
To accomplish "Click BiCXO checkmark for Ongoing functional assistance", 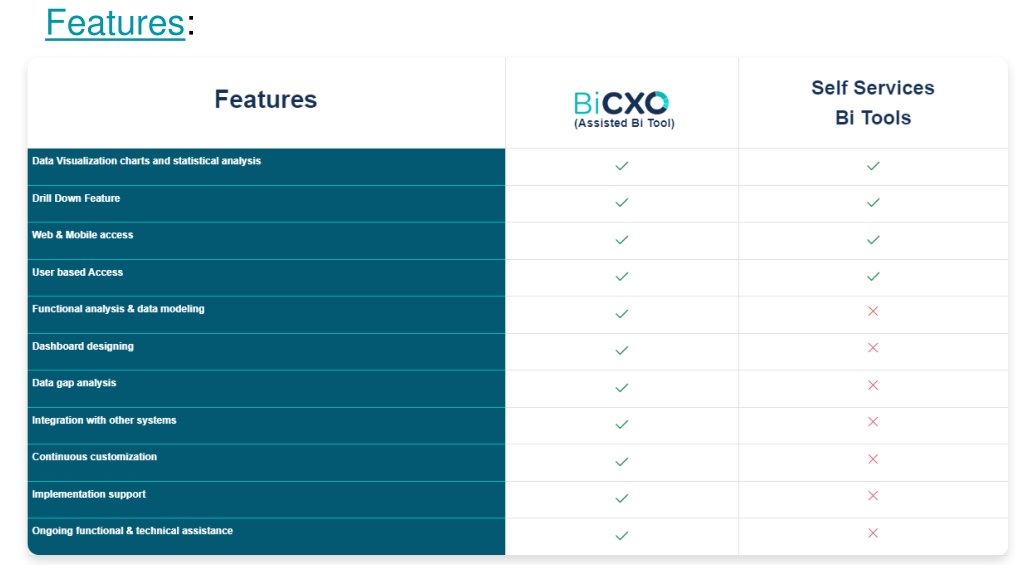I will 622,536.
